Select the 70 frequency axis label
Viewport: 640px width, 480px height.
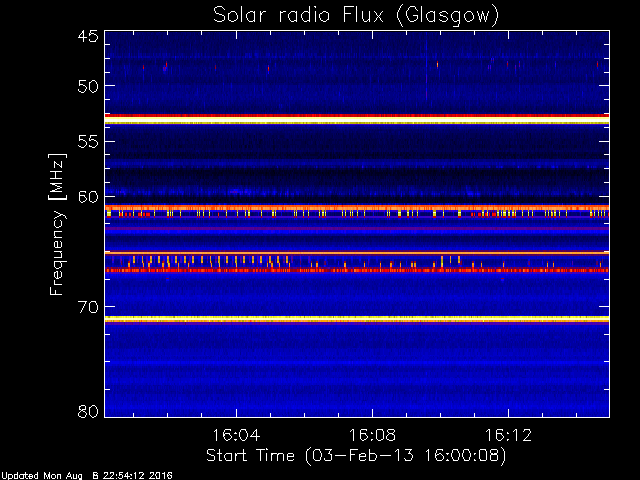point(88,307)
